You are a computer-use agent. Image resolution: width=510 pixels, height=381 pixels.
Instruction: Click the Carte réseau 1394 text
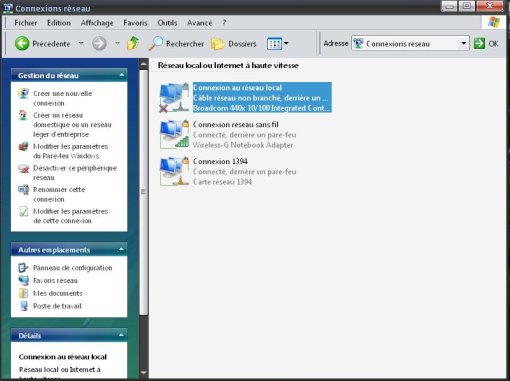click(222, 182)
